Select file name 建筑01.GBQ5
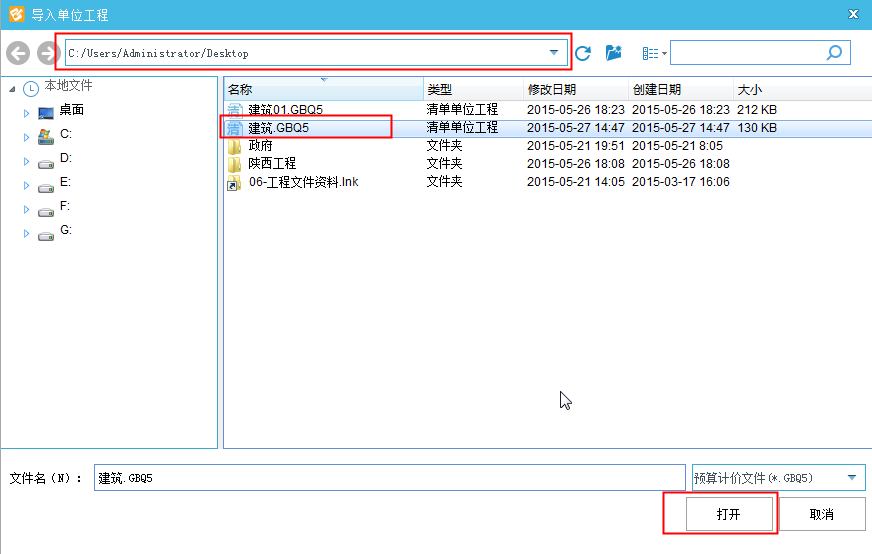The height and width of the screenshot is (554, 872). (285, 110)
